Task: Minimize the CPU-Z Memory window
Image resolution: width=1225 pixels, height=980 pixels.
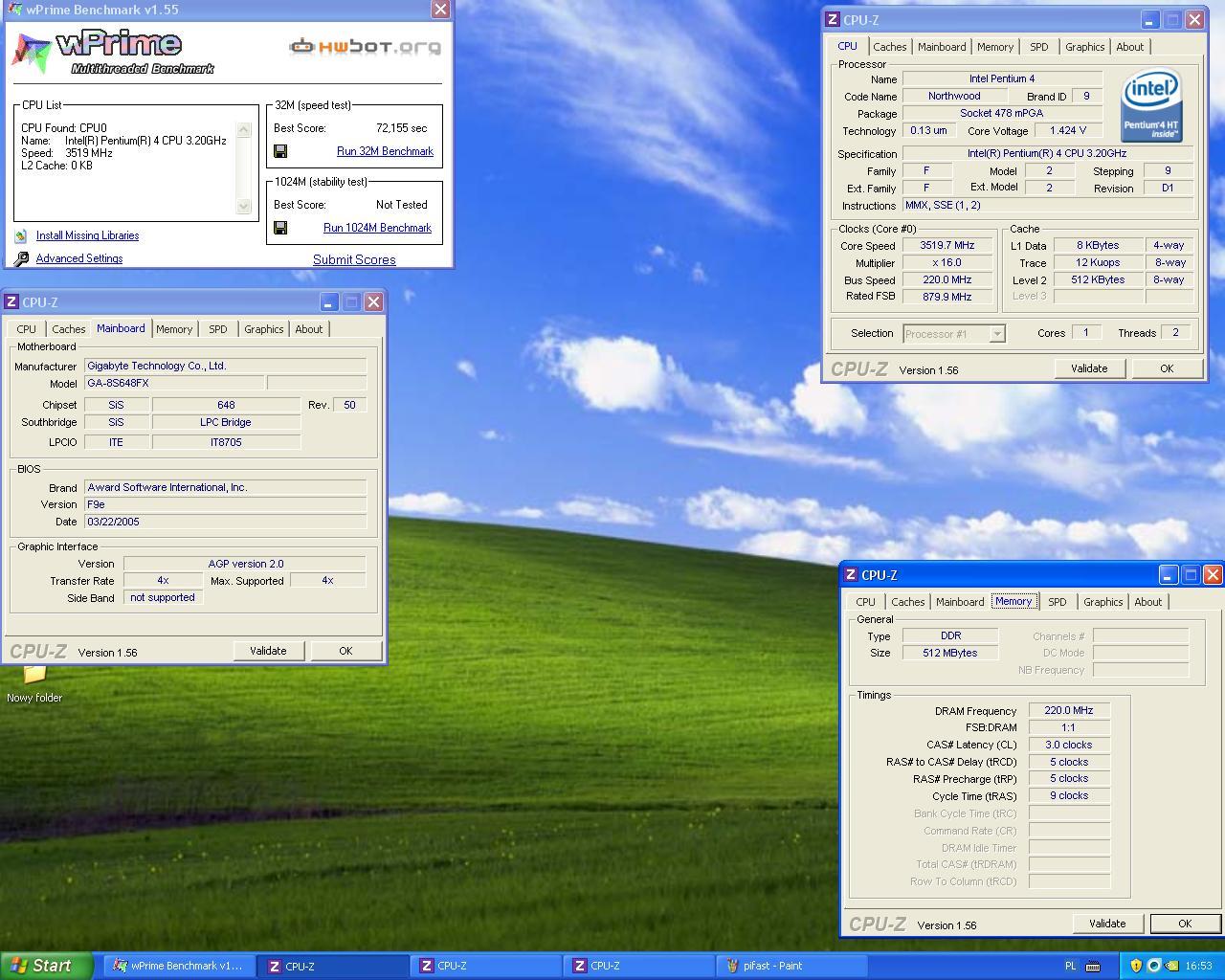Action: click(x=1169, y=574)
